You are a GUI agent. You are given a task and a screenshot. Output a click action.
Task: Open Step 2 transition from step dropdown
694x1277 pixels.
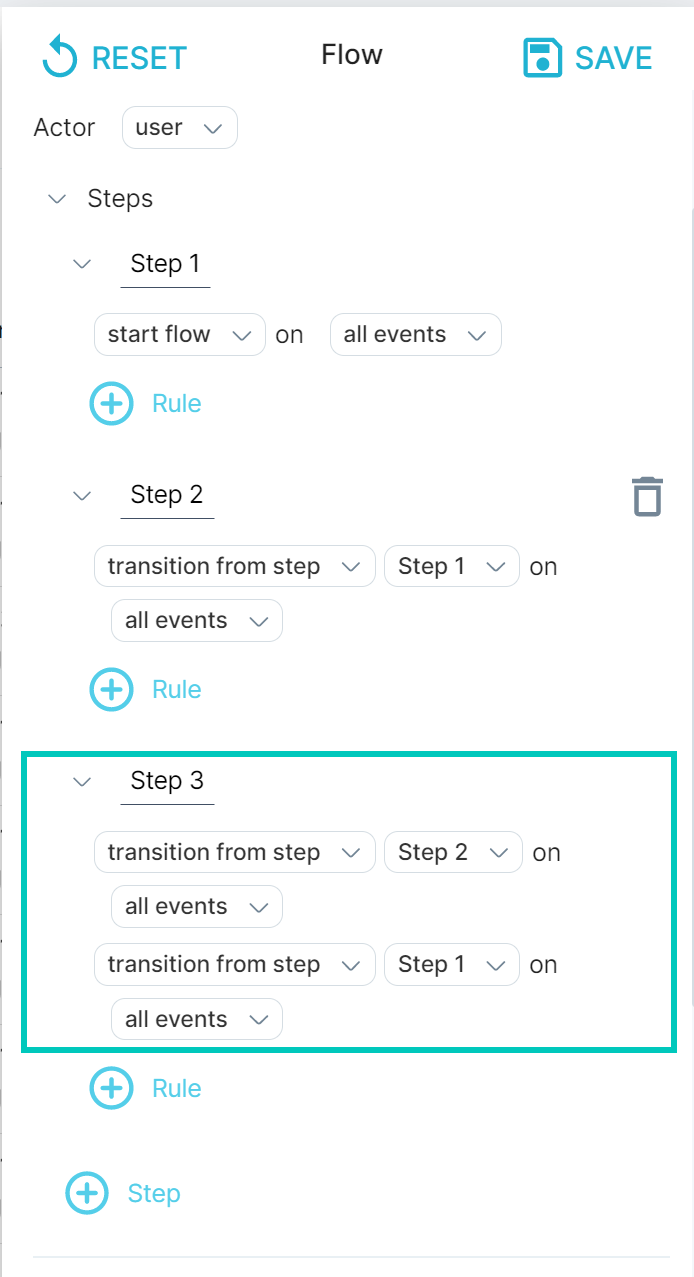[x=235, y=566]
